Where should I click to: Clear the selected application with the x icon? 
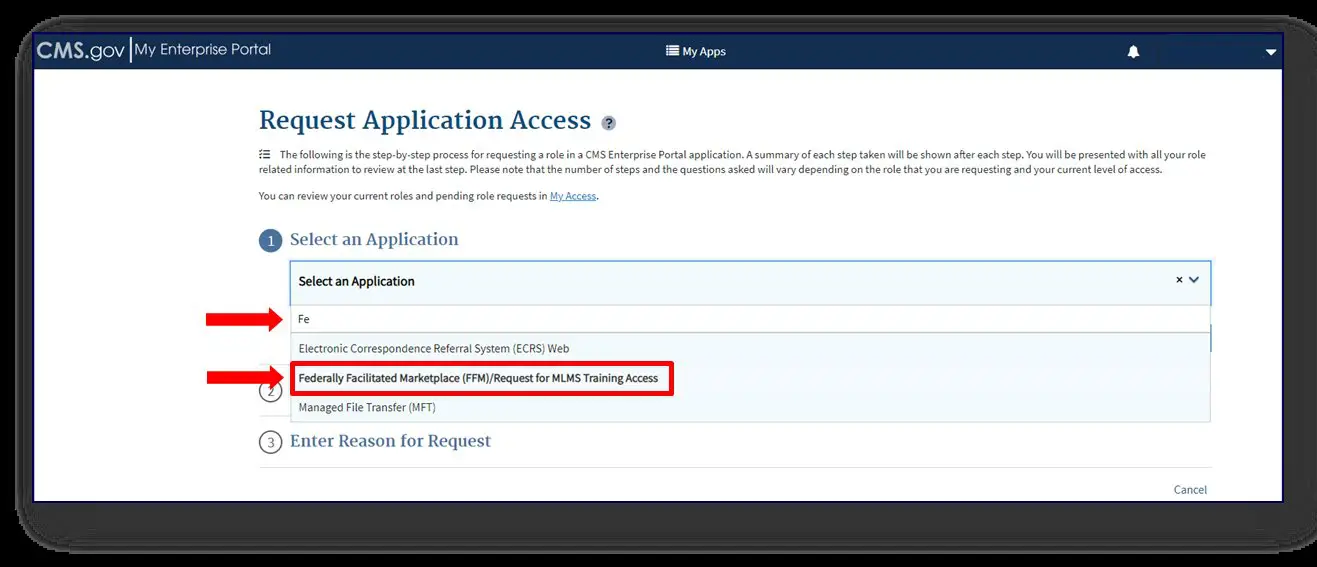point(1179,281)
